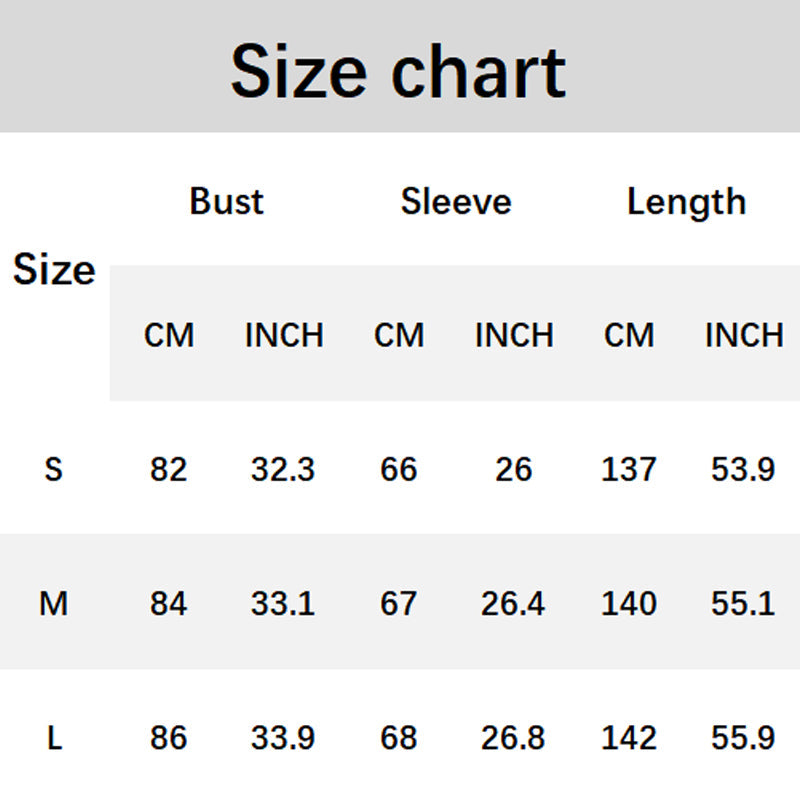Click the CM subheader under Bust

pyautogui.click(x=169, y=335)
